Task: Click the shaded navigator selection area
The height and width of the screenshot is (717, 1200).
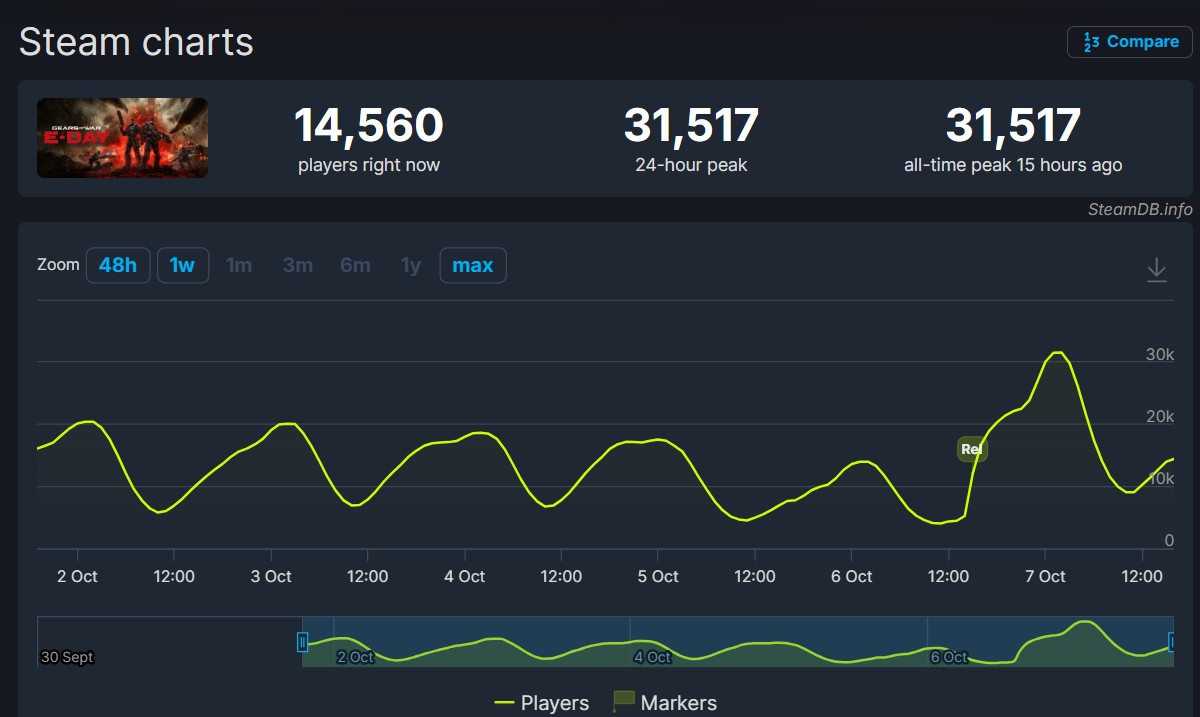Action: (737, 642)
